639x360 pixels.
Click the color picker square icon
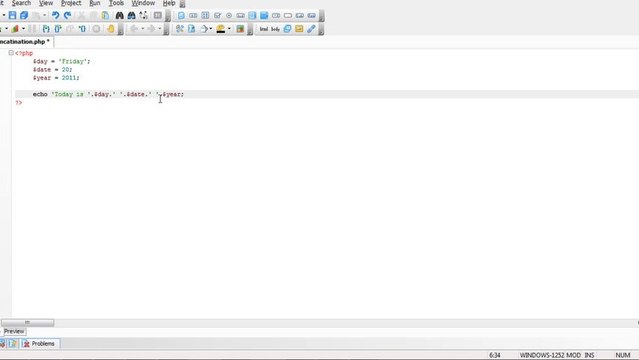click(240, 29)
